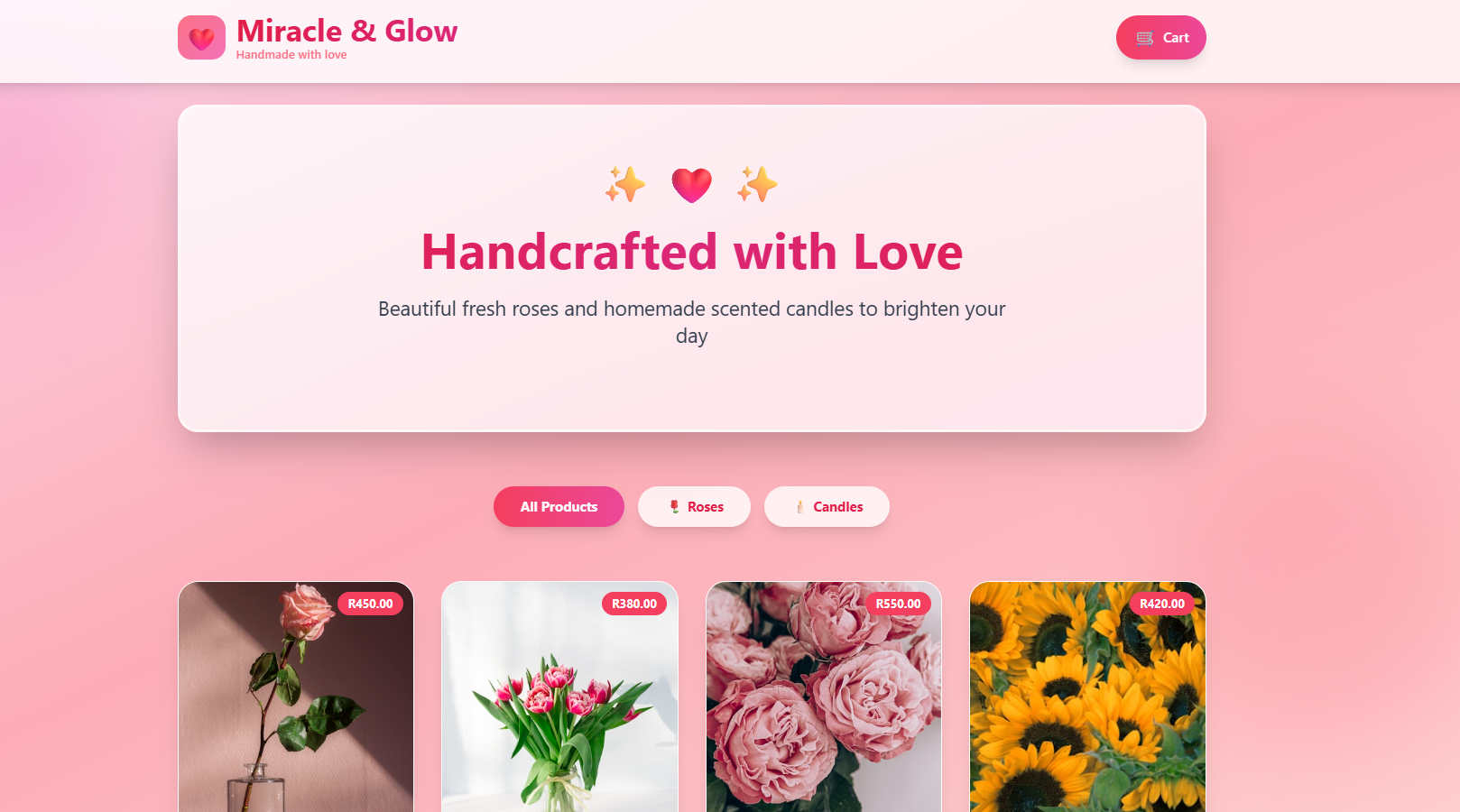Click the Miracle & Glow brand title
The width and height of the screenshot is (1460, 812).
[347, 31]
